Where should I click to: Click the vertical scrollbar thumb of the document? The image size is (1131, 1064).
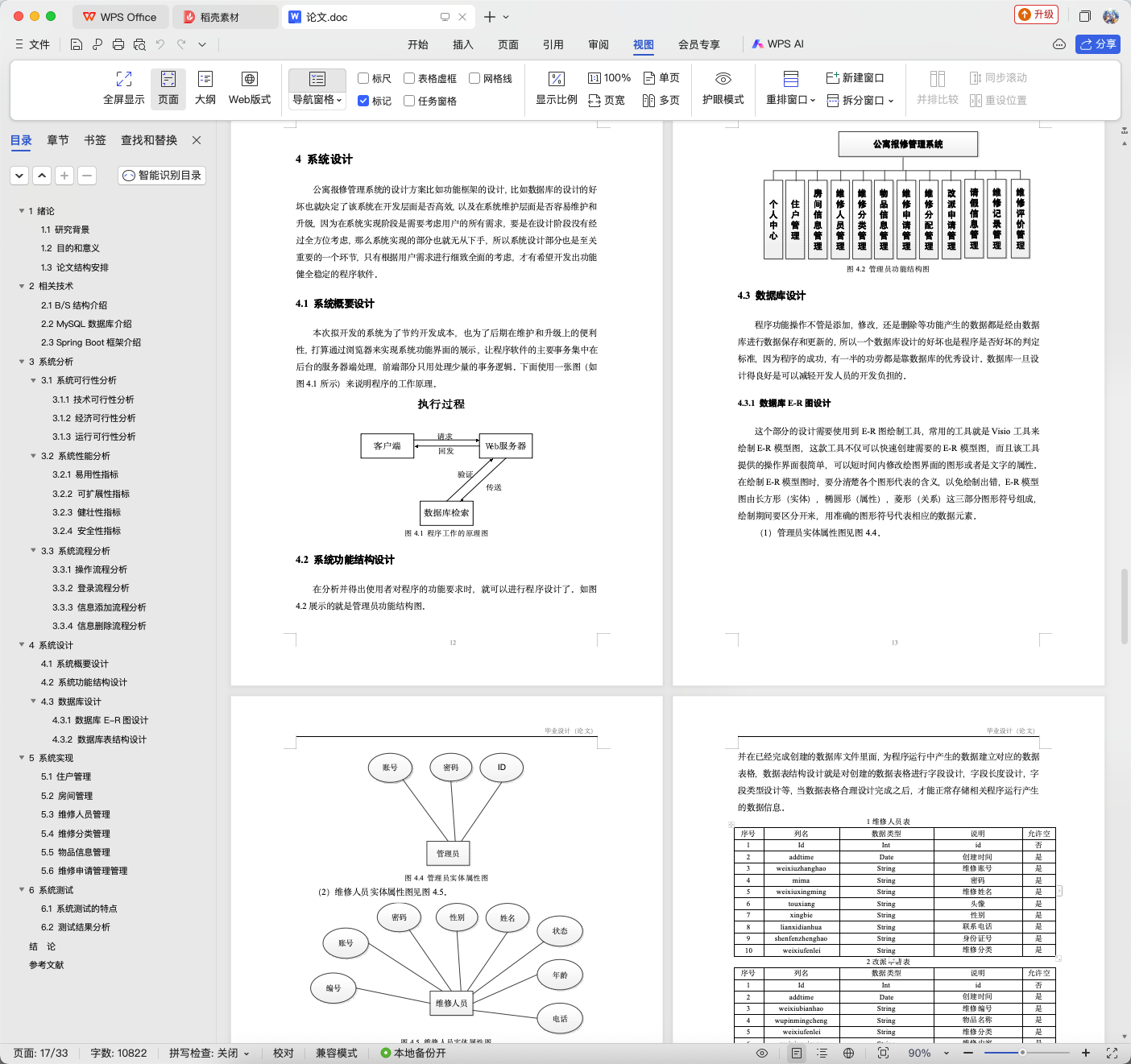pyautogui.click(x=1125, y=607)
